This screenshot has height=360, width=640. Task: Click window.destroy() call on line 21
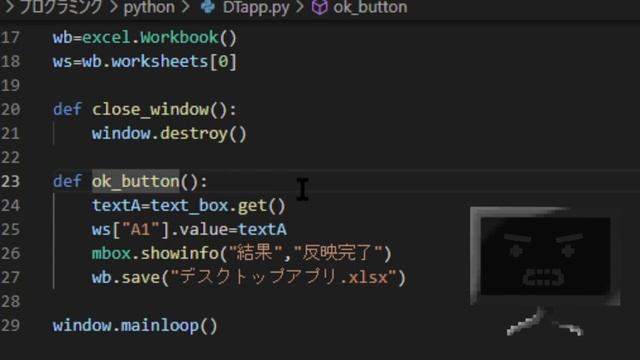169,134
